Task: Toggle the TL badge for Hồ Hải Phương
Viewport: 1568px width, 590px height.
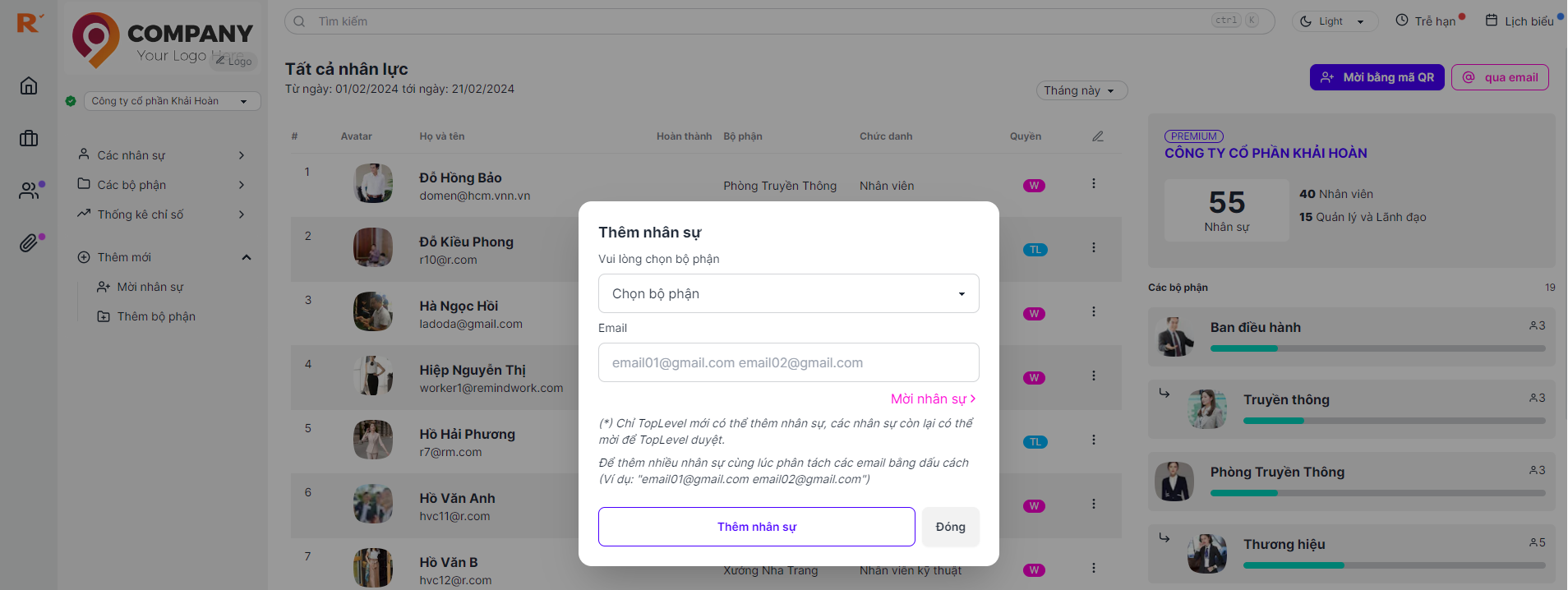Action: click(1035, 441)
